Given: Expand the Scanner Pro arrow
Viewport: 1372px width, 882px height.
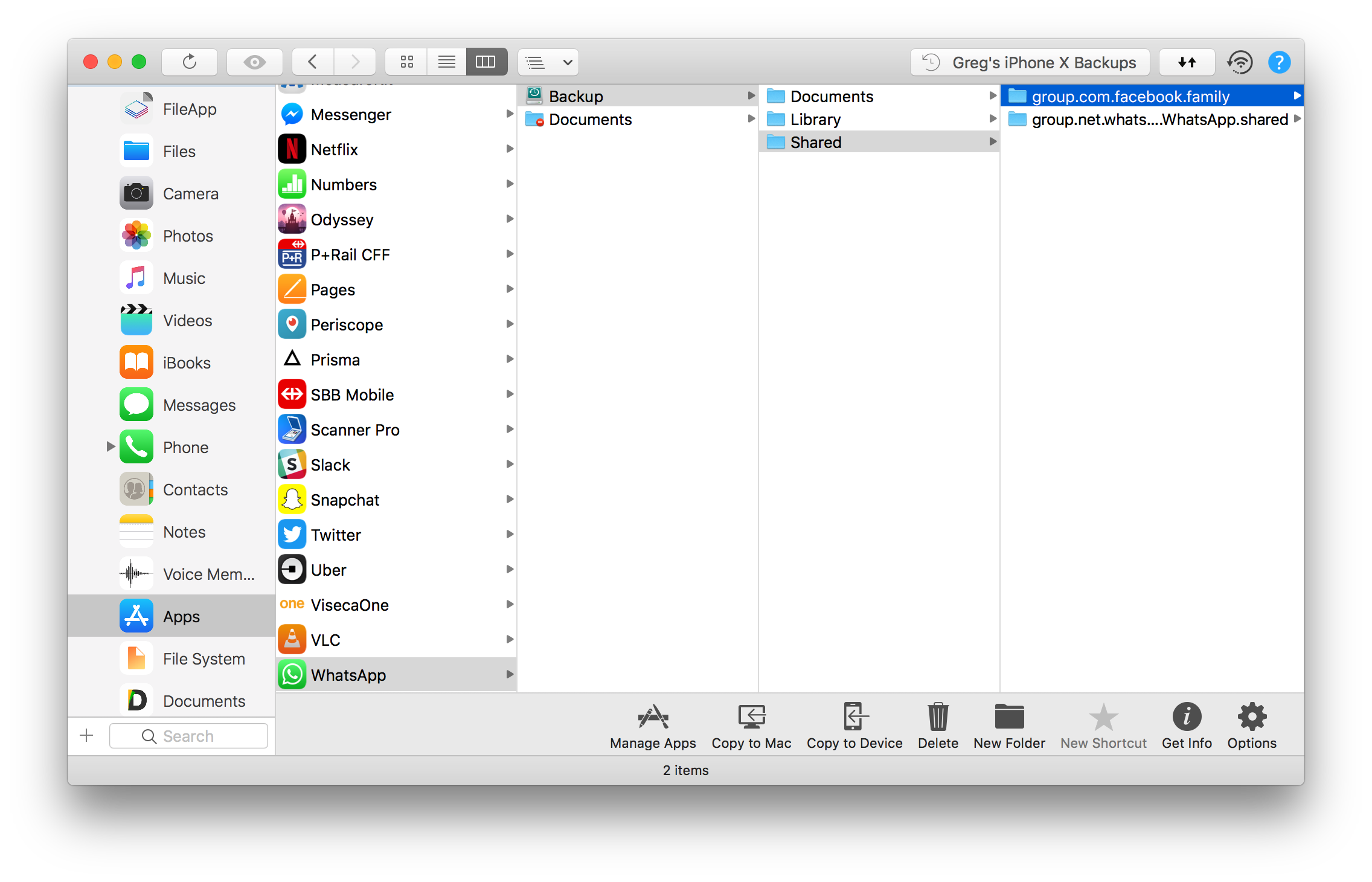Looking at the screenshot, I should [510, 429].
